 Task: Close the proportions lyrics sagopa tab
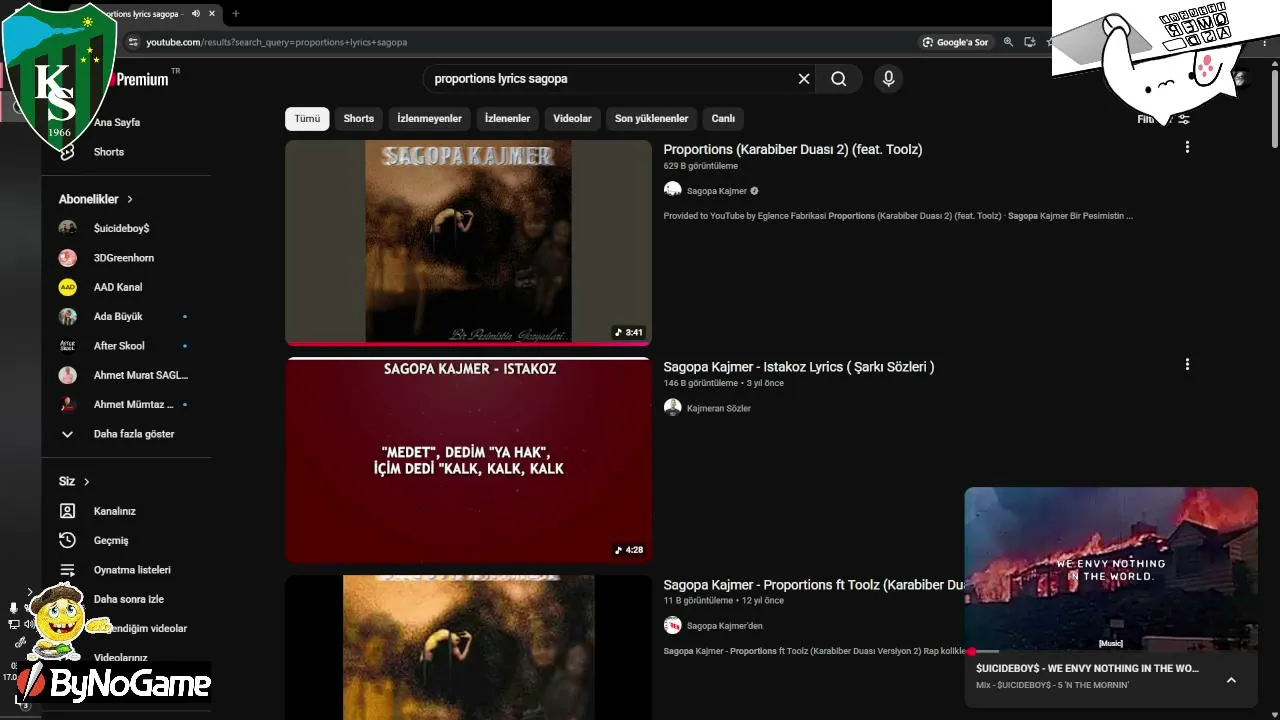212,14
